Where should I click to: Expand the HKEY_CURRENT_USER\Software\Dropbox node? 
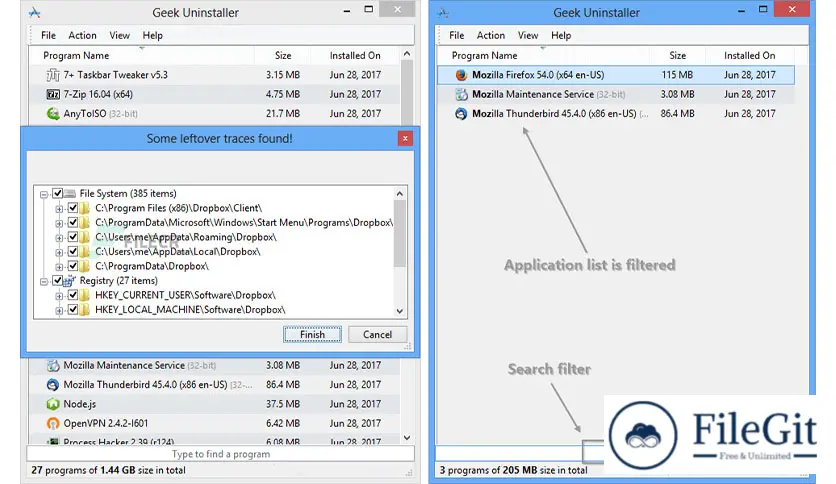59,296
